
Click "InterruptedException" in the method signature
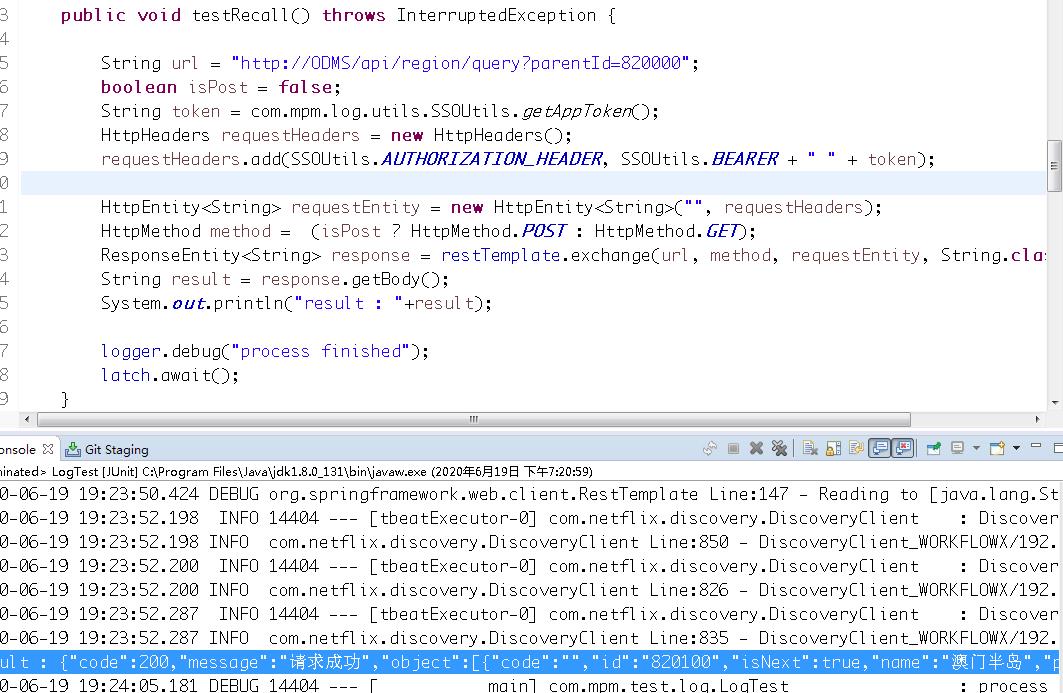pyautogui.click(x=496, y=15)
